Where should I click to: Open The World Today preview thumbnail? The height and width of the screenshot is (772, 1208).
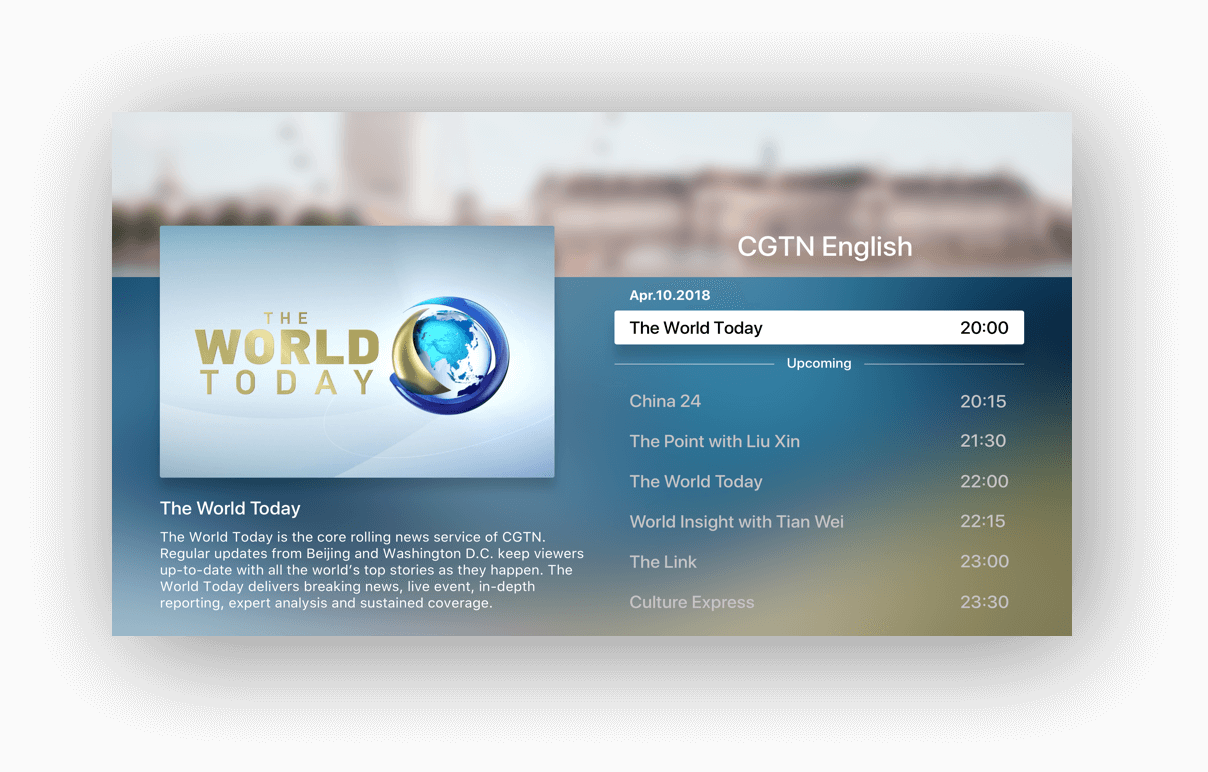[357, 351]
